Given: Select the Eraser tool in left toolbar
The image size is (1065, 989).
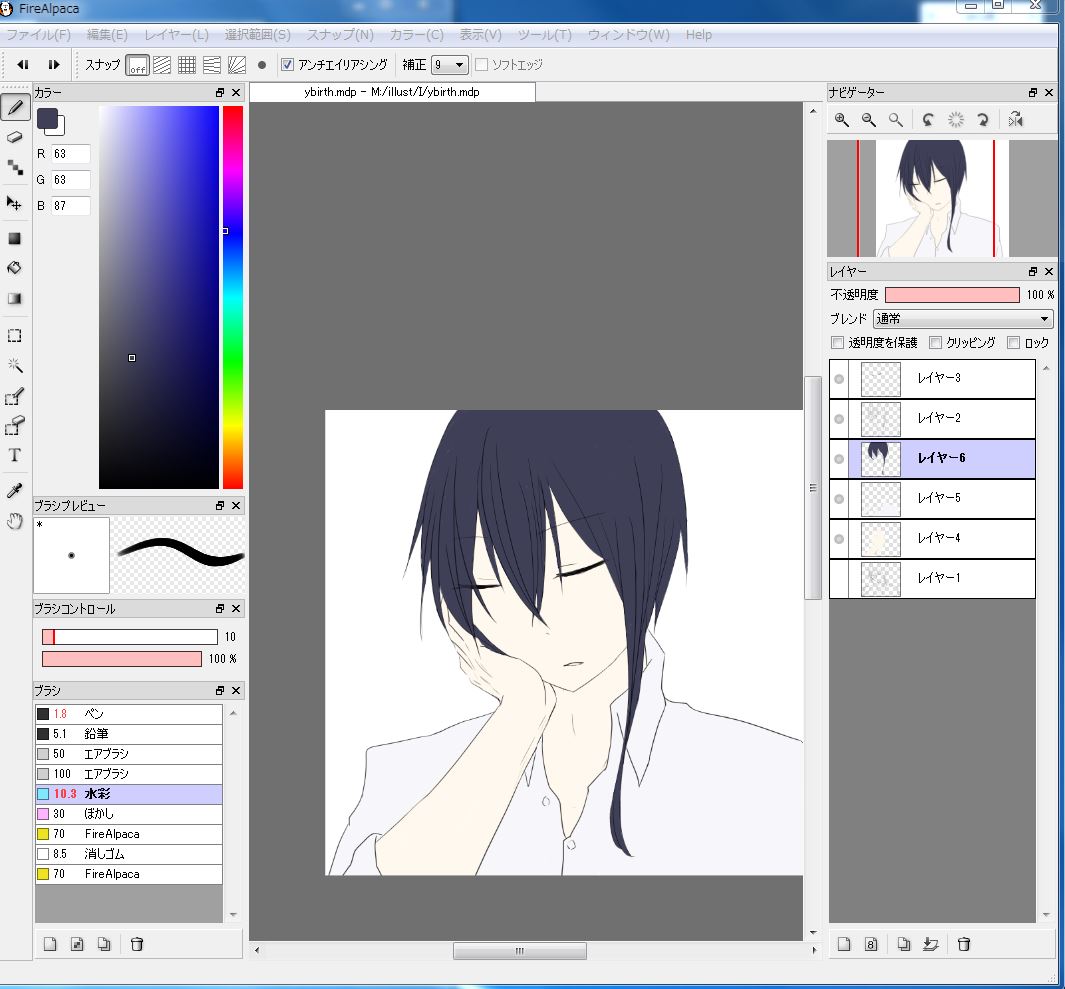Looking at the screenshot, I should coord(15,137).
